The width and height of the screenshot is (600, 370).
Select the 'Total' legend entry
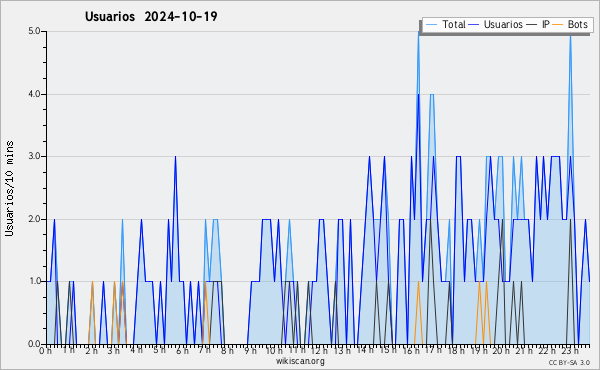[454, 24]
